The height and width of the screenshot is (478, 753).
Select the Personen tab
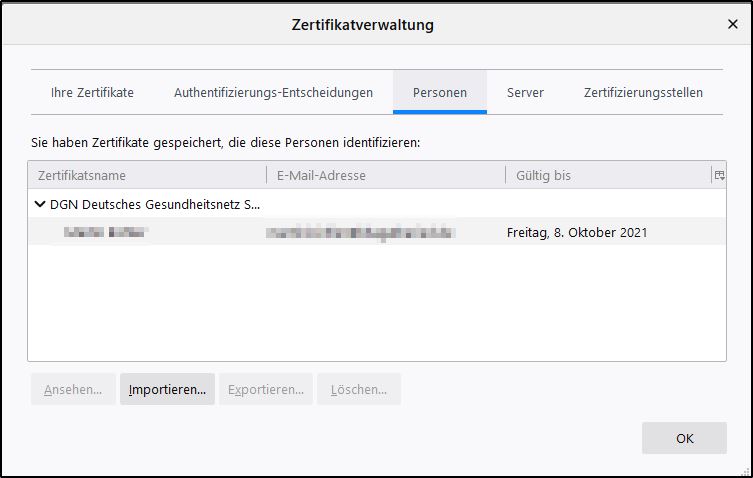pyautogui.click(x=440, y=93)
